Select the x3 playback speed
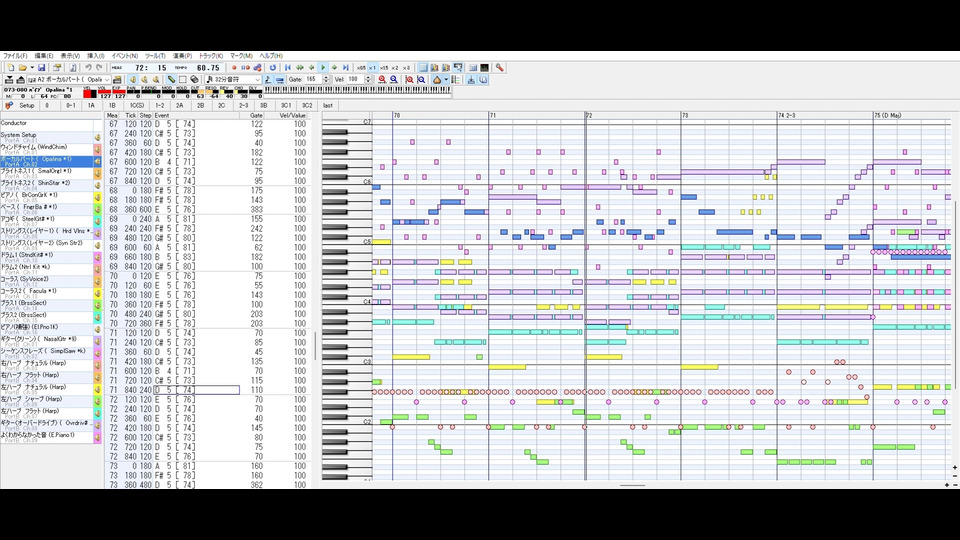This screenshot has height=540, width=960. [x=407, y=68]
